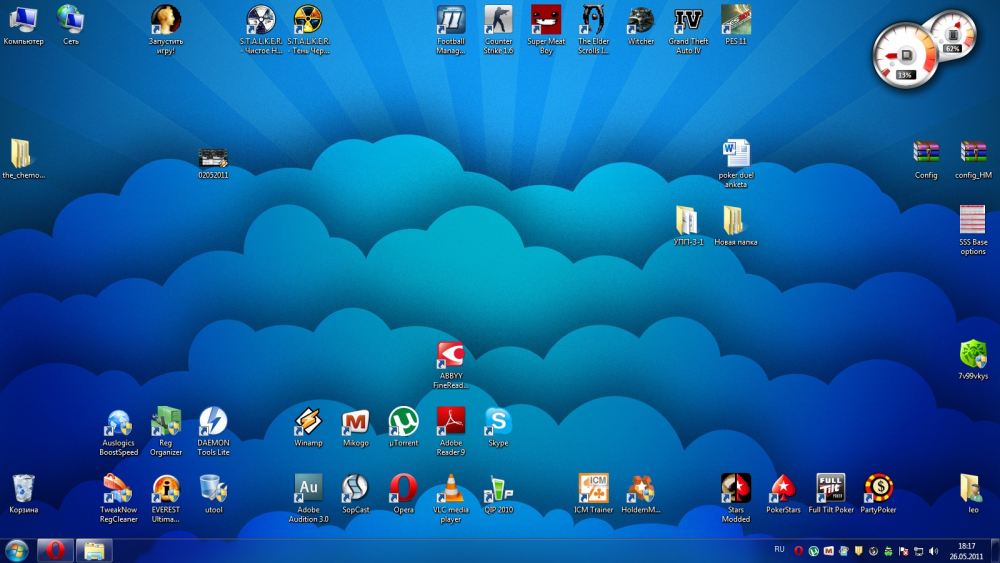Click the CPU meter gadget dial

click(905, 56)
